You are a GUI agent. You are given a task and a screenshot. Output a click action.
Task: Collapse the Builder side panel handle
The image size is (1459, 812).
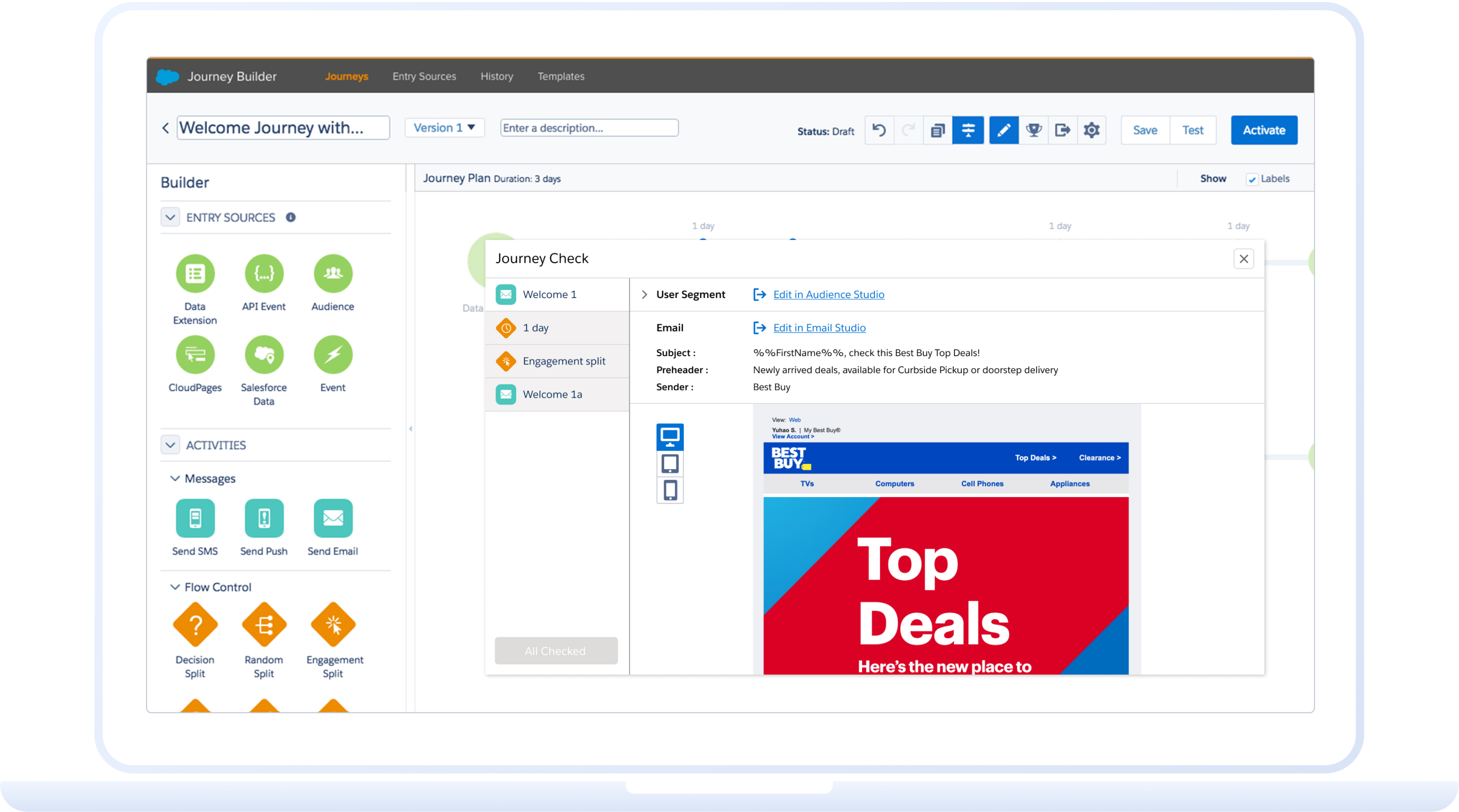pyautogui.click(x=410, y=429)
